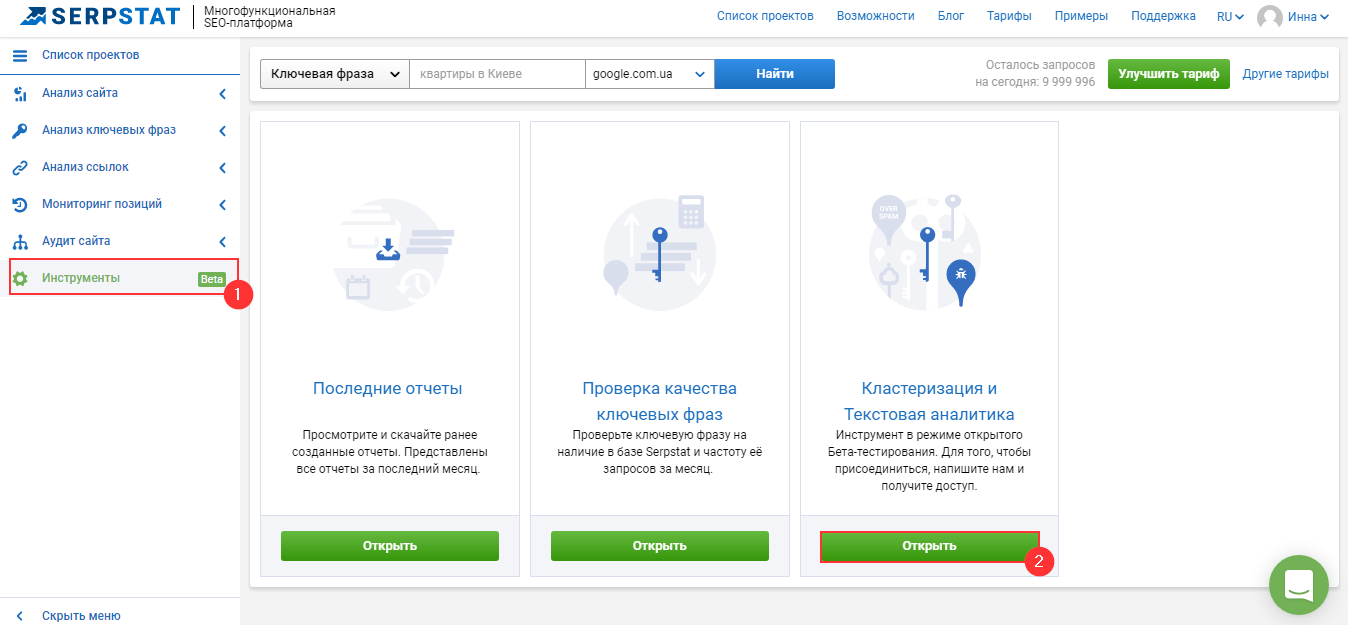This screenshot has height=625, width=1348.
Task: Expand the Анализ ссылок chevron
Action: (x=222, y=168)
